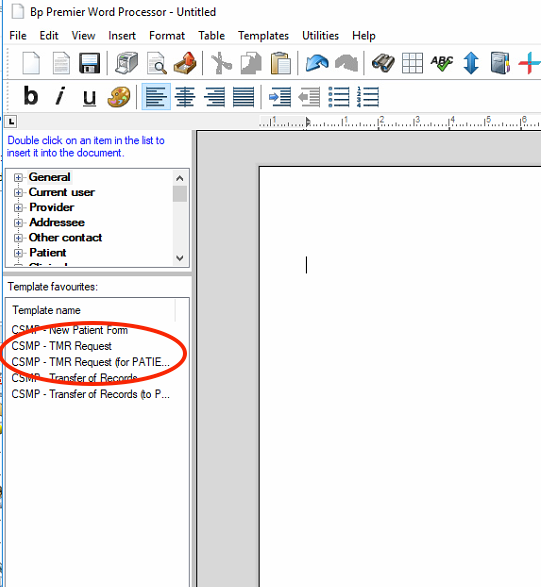This screenshot has width=541, height=587.
Task: Select CSMP - Transfer of Records template
Action: coord(75,378)
